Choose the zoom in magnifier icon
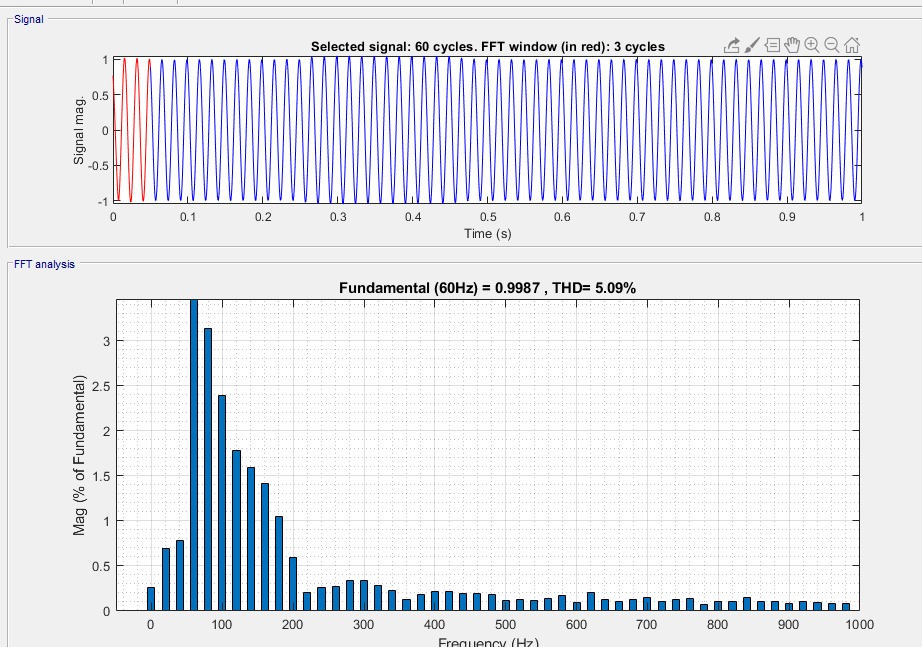 point(812,45)
